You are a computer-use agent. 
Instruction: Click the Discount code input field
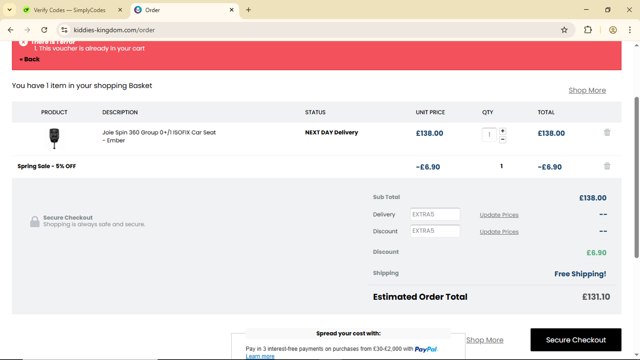coord(435,231)
